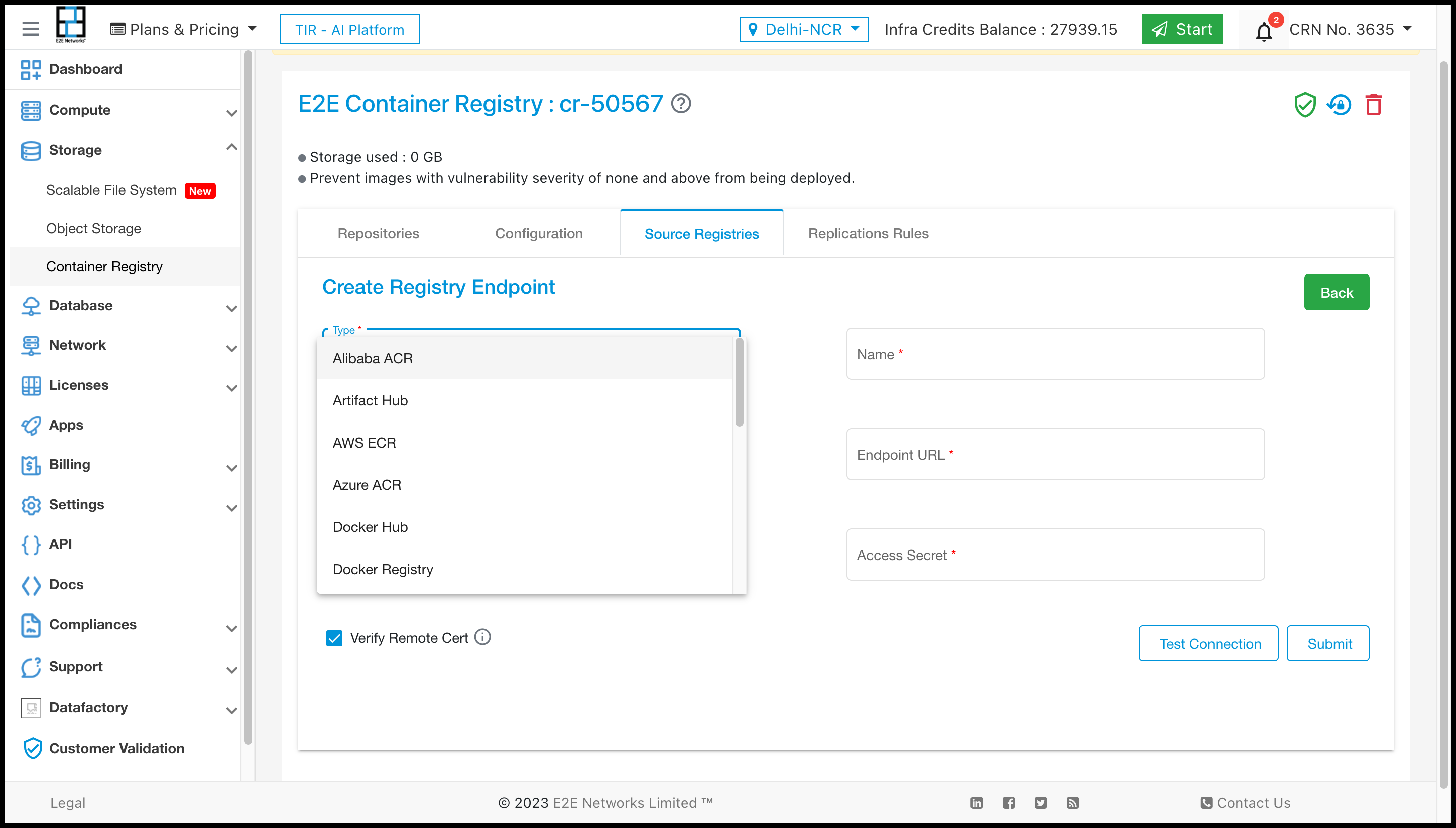This screenshot has height=828, width=1456.
Task: Click the Datafactory icon
Action: point(31,708)
